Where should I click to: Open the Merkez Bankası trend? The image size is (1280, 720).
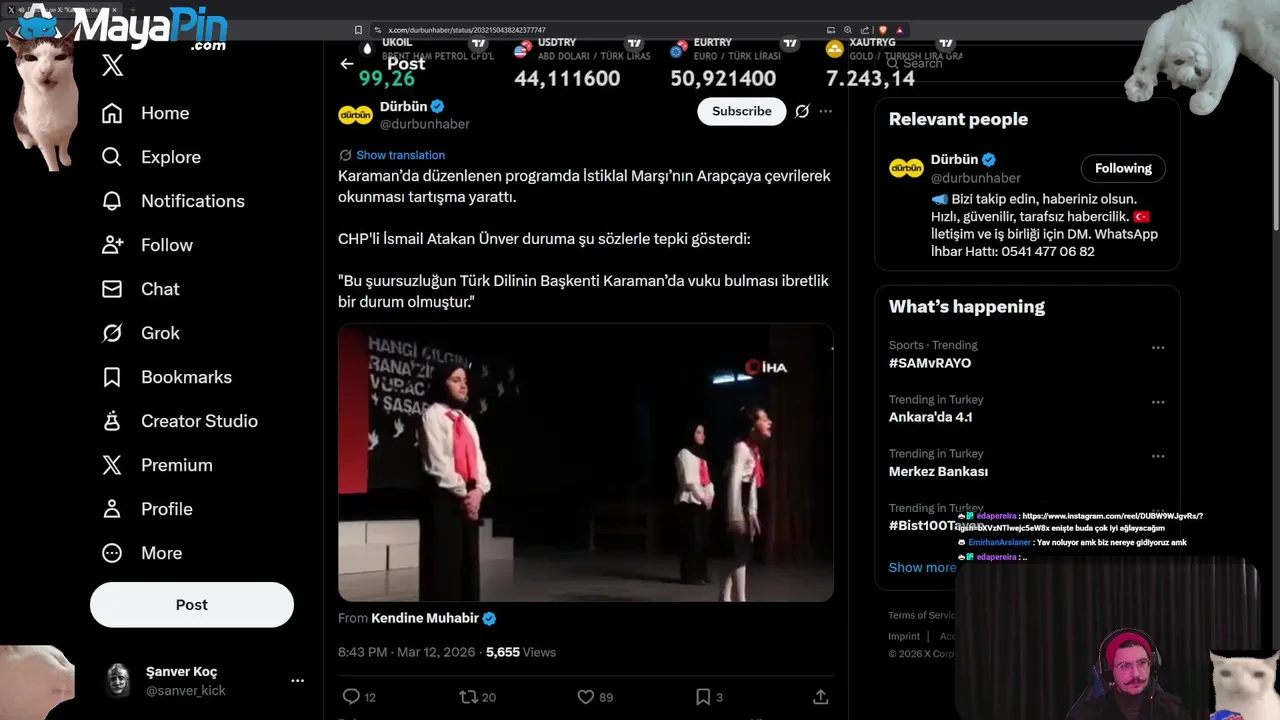(938, 471)
